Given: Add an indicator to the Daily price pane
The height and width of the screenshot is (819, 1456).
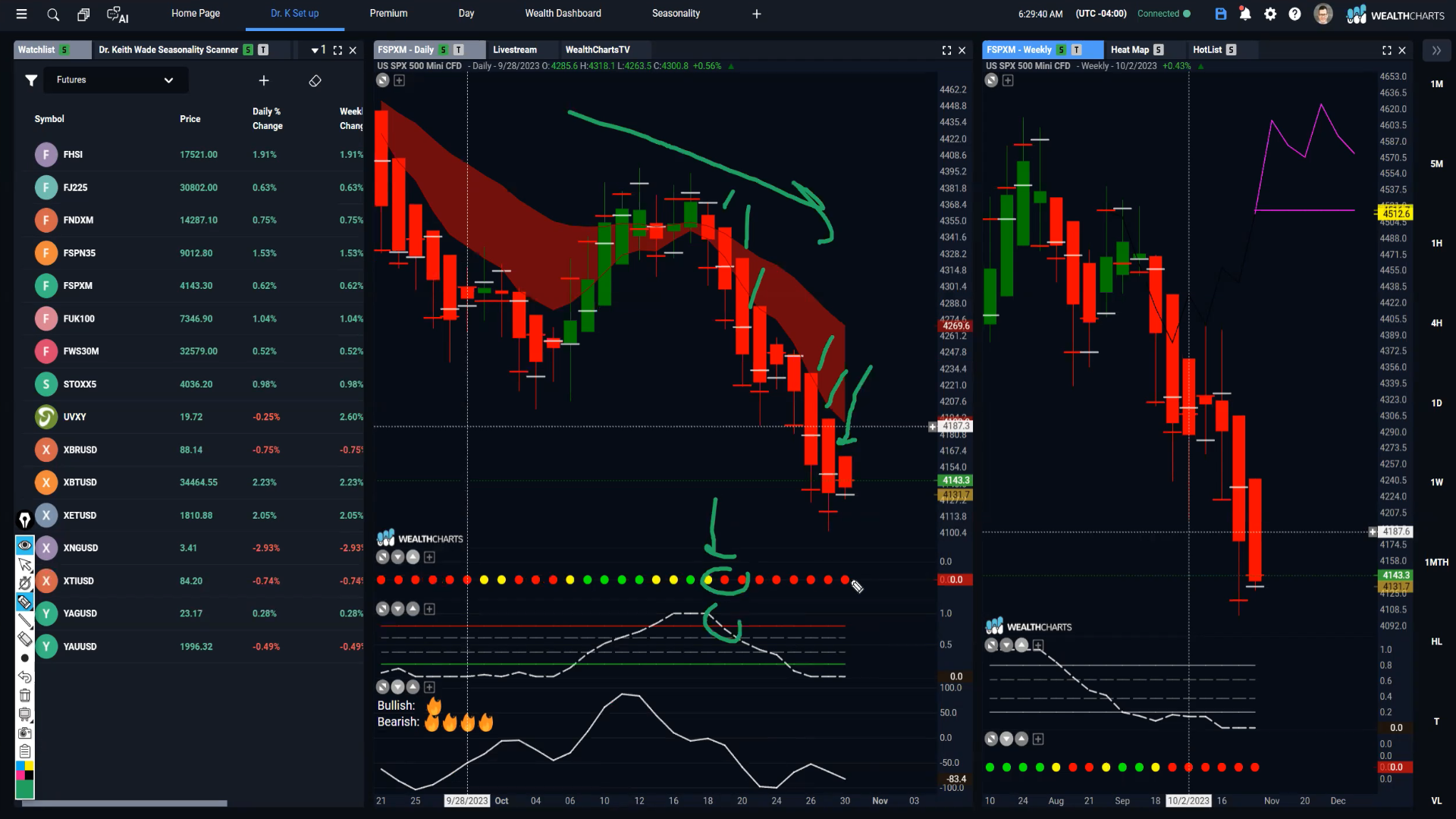Looking at the screenshot, I should (x=400, y=80).
